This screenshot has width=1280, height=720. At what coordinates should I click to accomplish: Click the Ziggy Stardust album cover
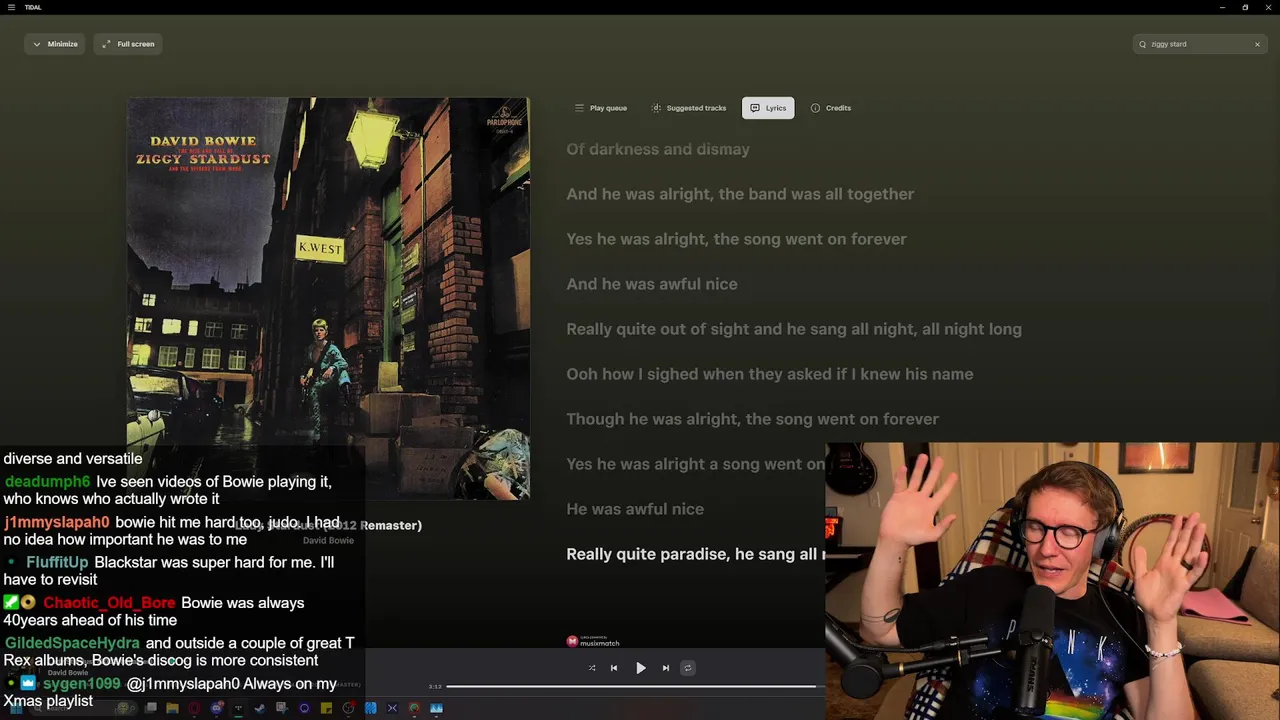coord(328,298)
